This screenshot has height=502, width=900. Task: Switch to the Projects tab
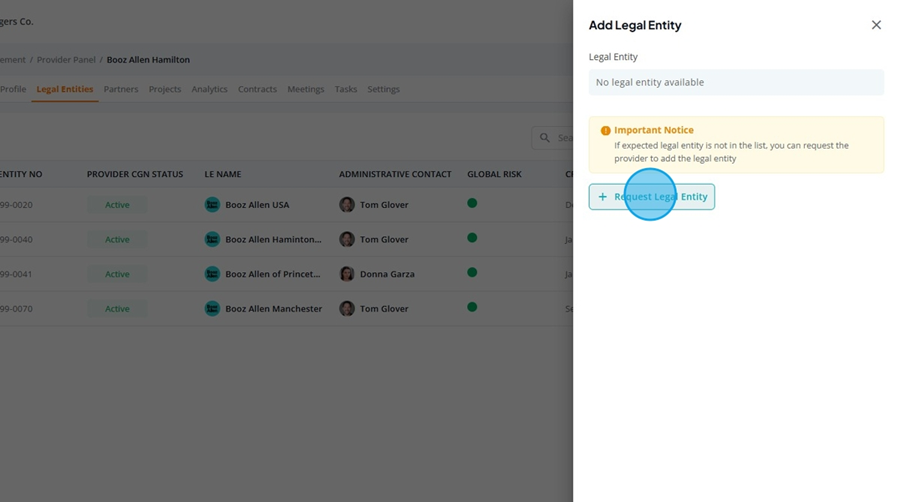[x=165, y=89]
